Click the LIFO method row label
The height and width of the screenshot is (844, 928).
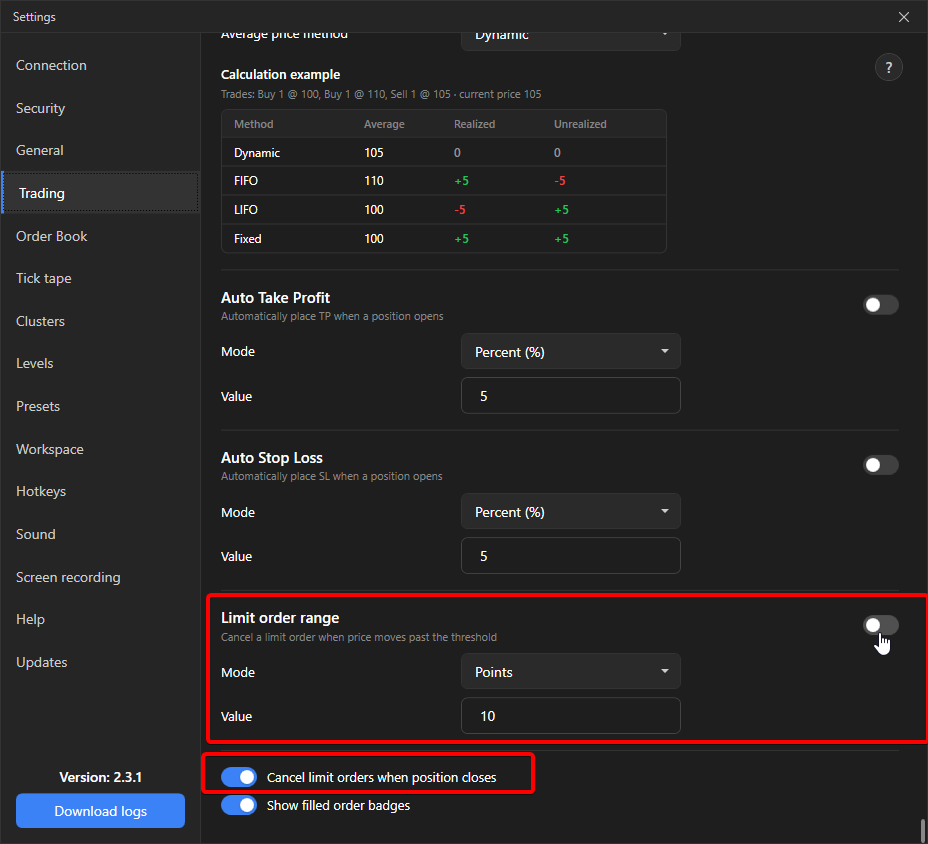pos(246,210)
